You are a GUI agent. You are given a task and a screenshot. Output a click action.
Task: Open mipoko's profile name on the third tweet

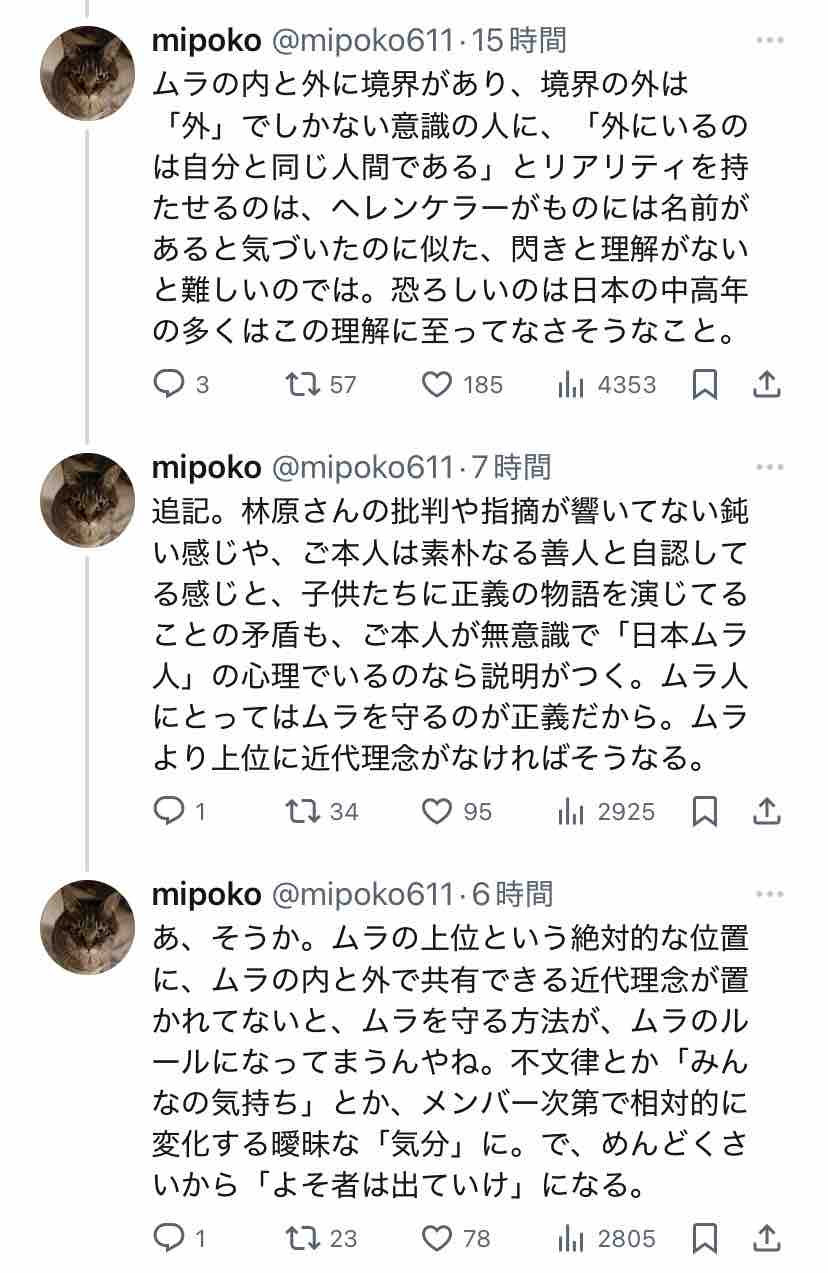207,894
